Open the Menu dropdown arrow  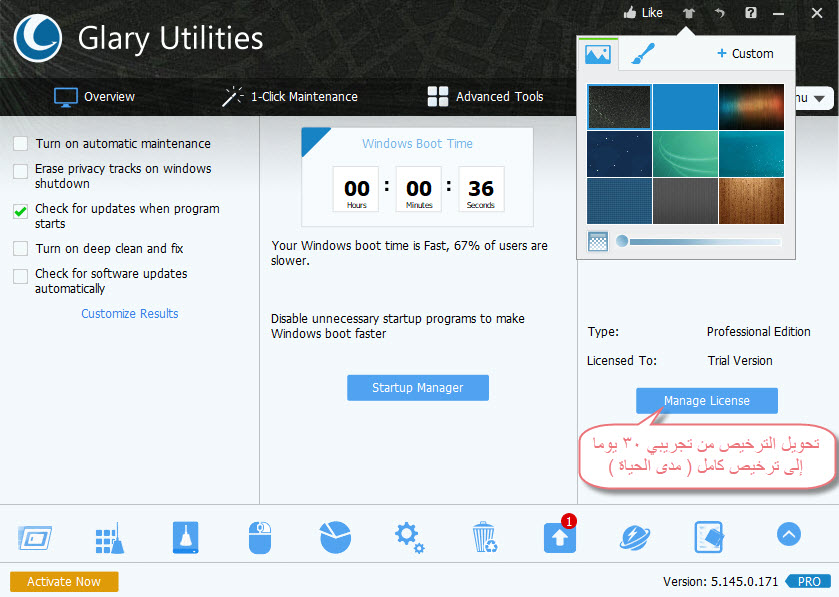pos(818,99)
